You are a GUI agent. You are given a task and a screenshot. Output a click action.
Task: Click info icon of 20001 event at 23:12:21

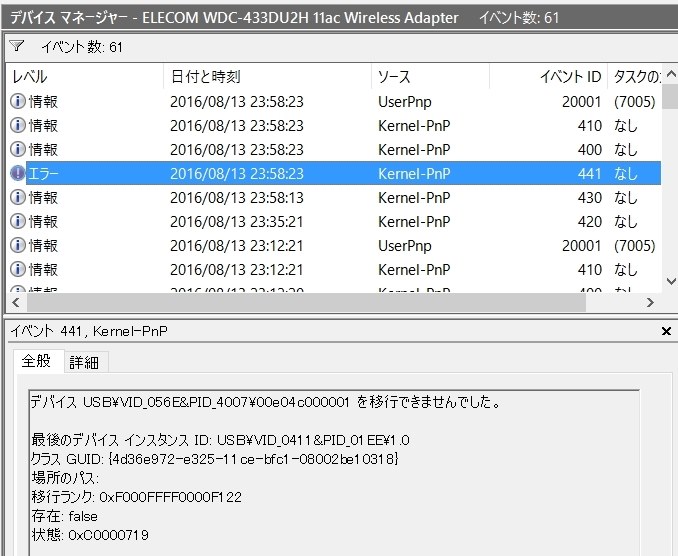coord(18,246)
